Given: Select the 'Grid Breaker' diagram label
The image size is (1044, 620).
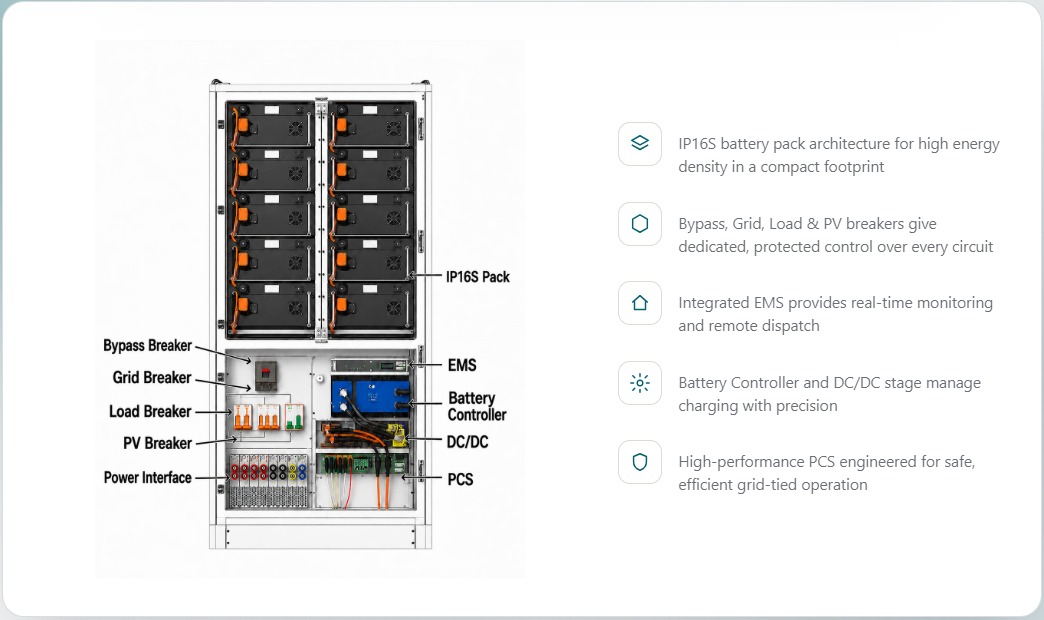Looking at the screenshot, I should pos(152,378).
